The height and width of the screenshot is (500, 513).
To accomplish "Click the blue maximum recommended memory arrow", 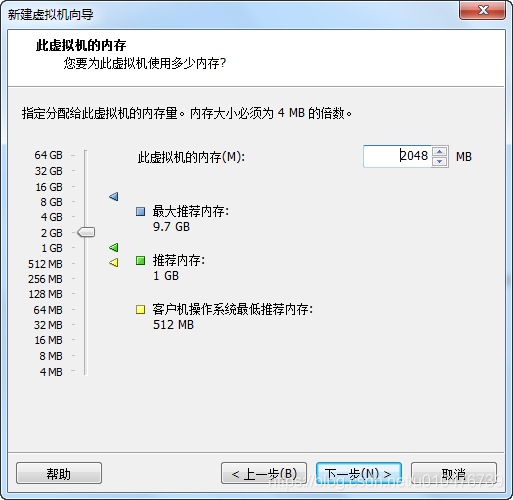I will click(x=114, y=197).
